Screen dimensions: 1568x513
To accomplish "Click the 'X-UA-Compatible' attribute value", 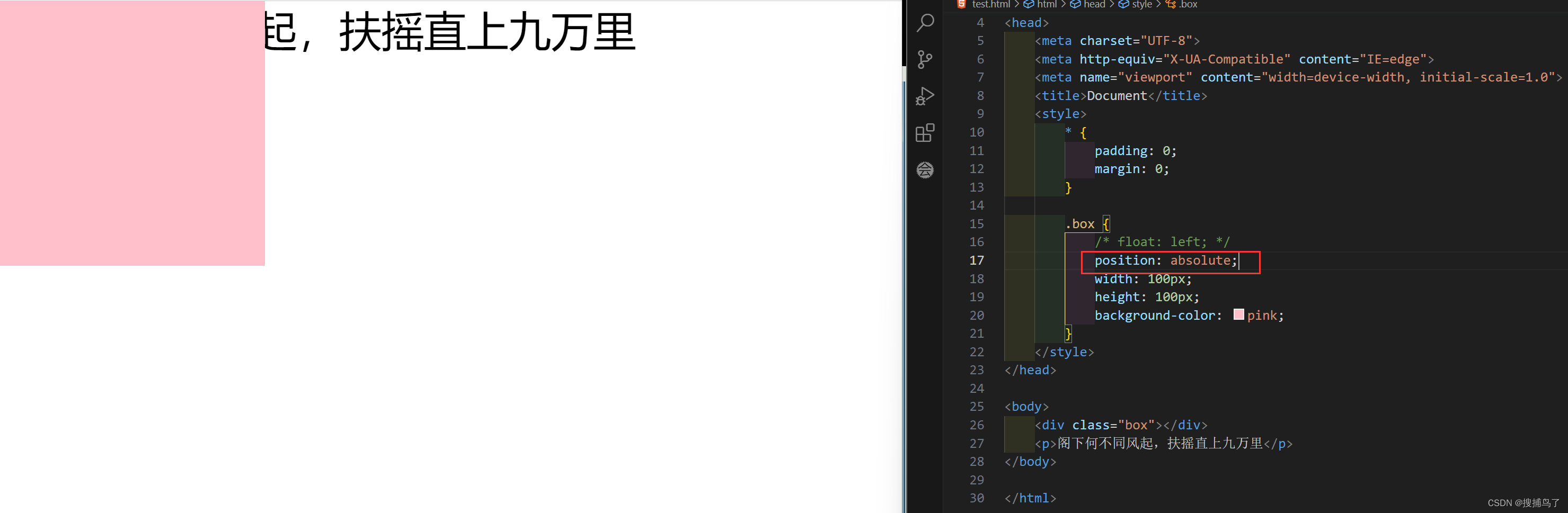I will [x=1227, y=59].
